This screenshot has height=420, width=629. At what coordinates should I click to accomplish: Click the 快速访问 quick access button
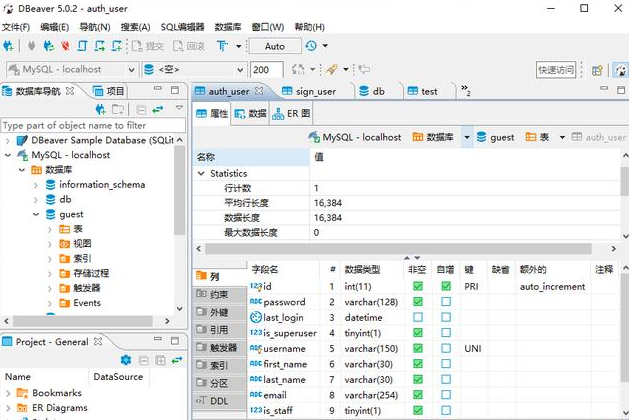tap(556, 70)
